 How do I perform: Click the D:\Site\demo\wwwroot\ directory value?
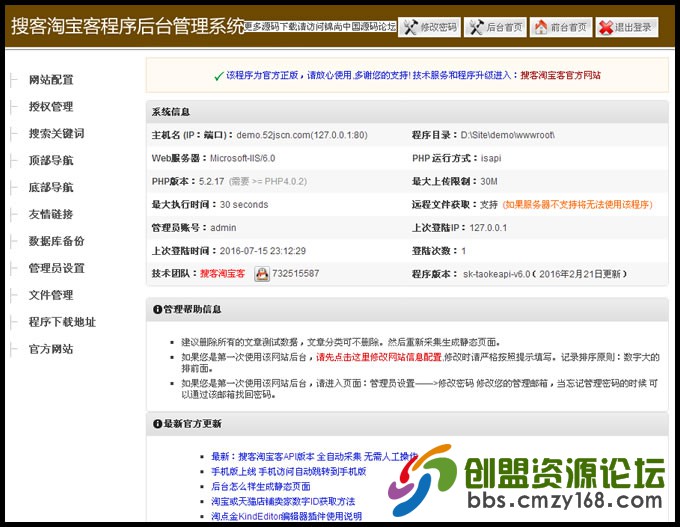point(508,135)
